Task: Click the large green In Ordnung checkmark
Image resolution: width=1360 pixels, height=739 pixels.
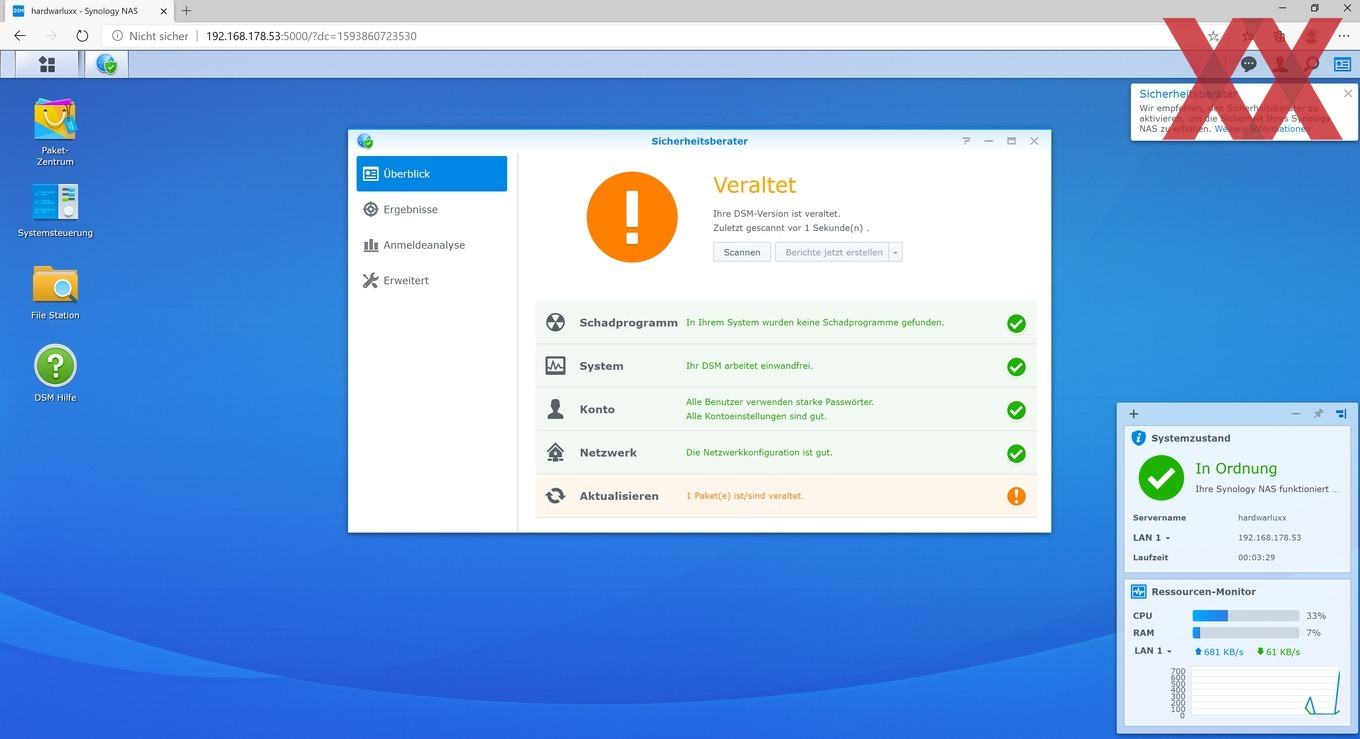Action: pyautogui.click(x=1161, y=478)
